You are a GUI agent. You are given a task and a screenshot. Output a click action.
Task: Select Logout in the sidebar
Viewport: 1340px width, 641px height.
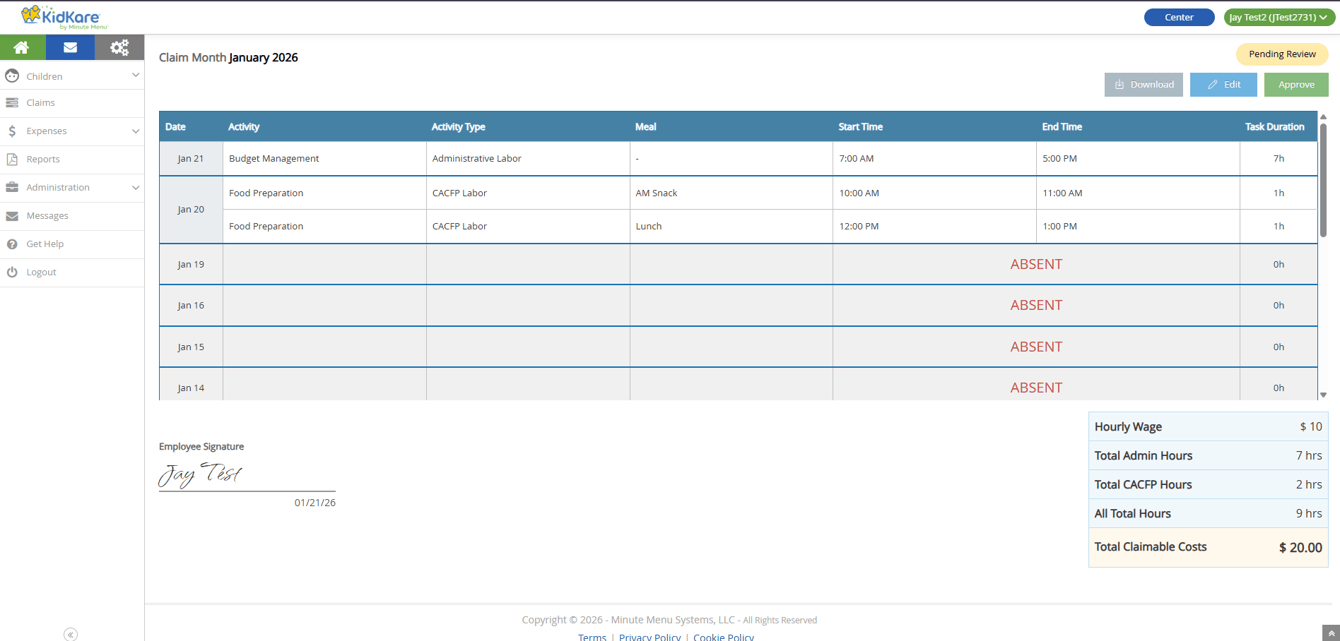(x=72, y=272)
